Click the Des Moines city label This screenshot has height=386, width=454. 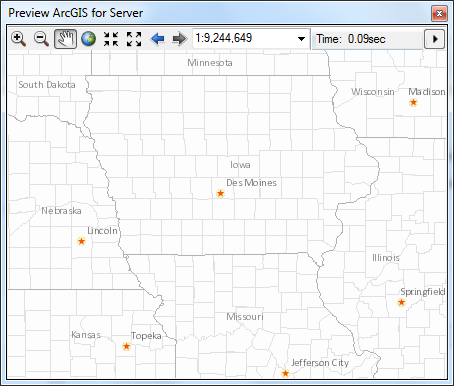pyautogui.click(x=251, y=183)
